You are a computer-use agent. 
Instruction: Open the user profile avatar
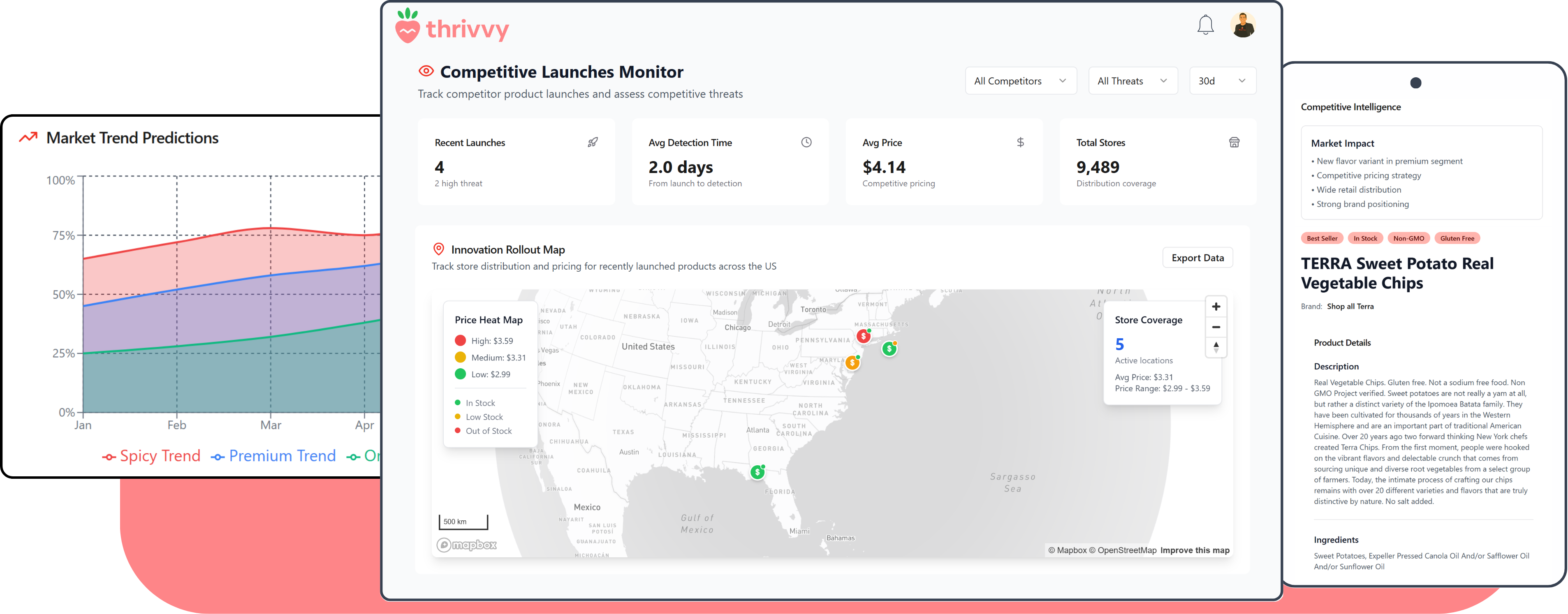[1243, 25]
